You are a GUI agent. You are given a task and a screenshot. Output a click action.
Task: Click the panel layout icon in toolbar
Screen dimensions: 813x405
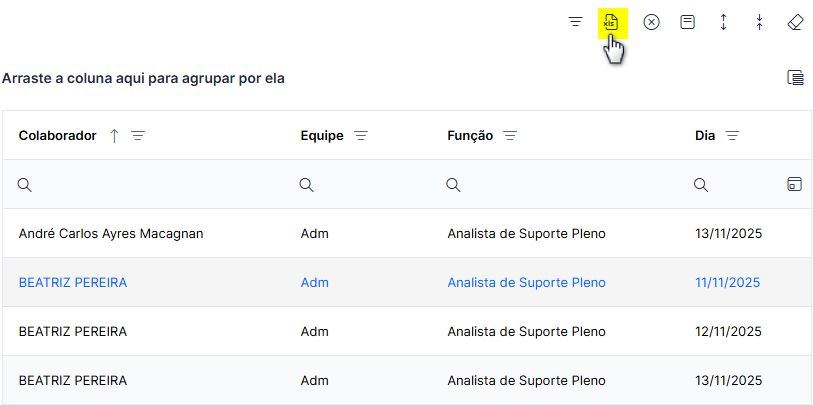coord(688,22)
